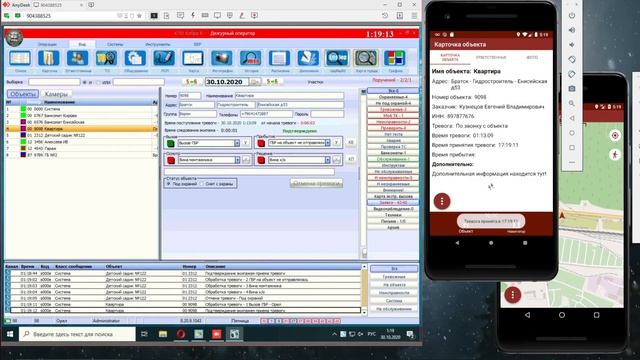
Task: Open Windows Start menu
Action: (10, 334)
